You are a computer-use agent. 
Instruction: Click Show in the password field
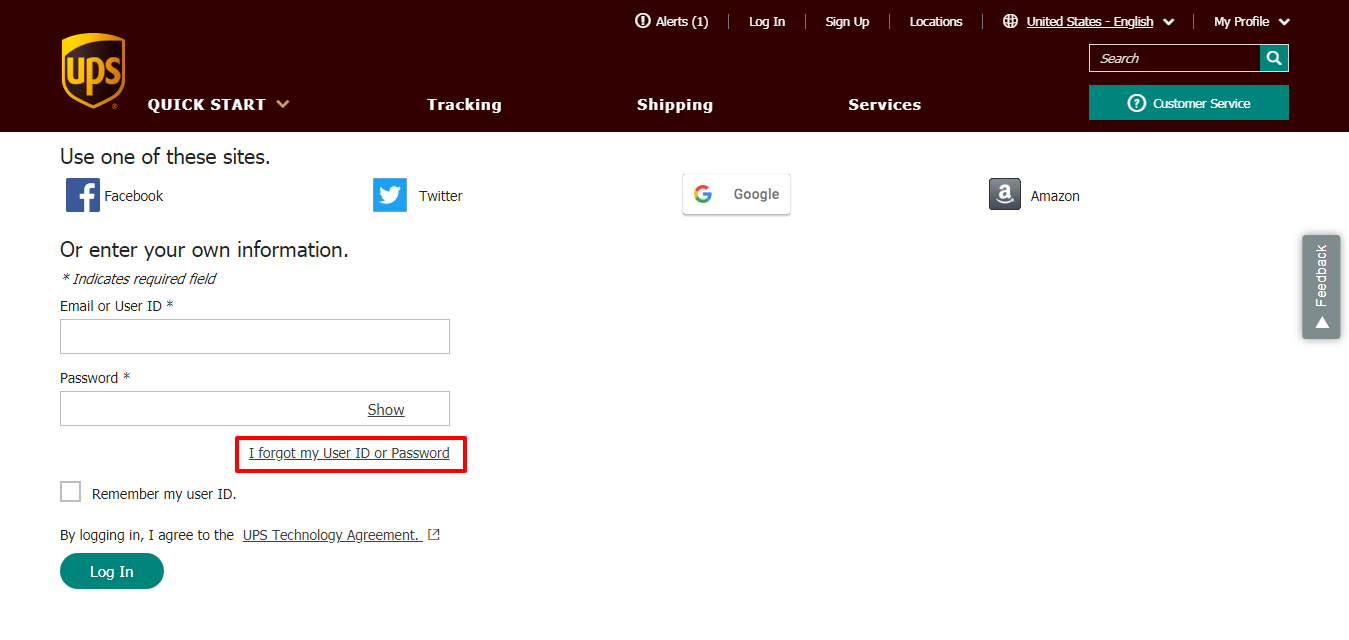coord(386,409)
